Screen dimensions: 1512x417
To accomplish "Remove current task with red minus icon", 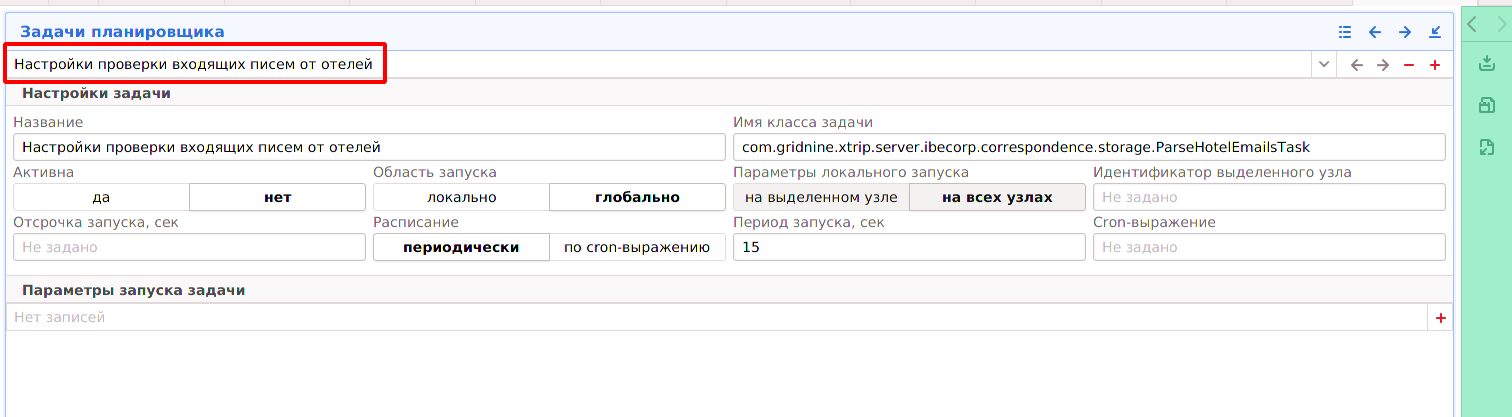I will 1409,65.
